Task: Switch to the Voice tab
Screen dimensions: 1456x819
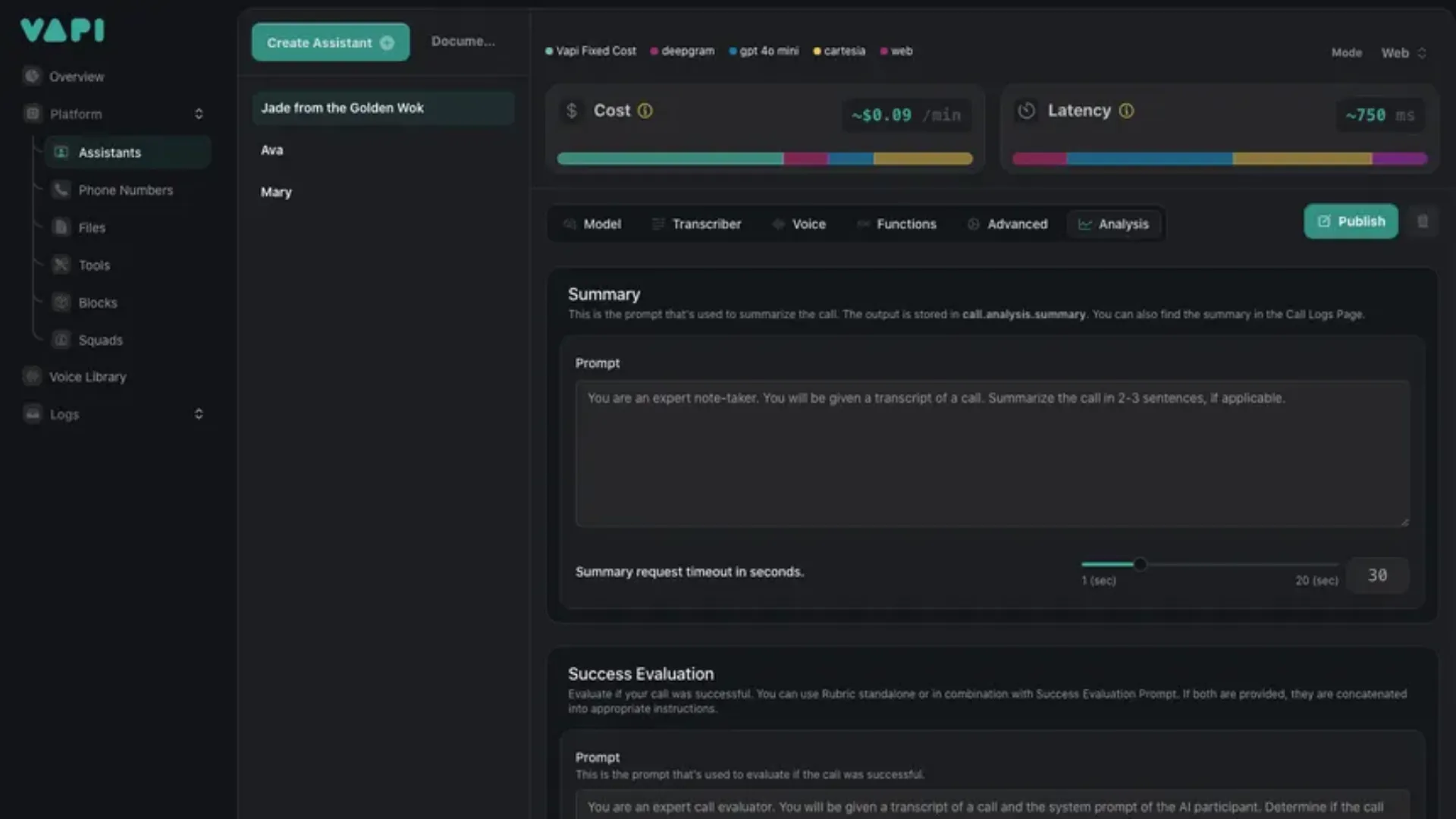Action: [x=799, y=224]
